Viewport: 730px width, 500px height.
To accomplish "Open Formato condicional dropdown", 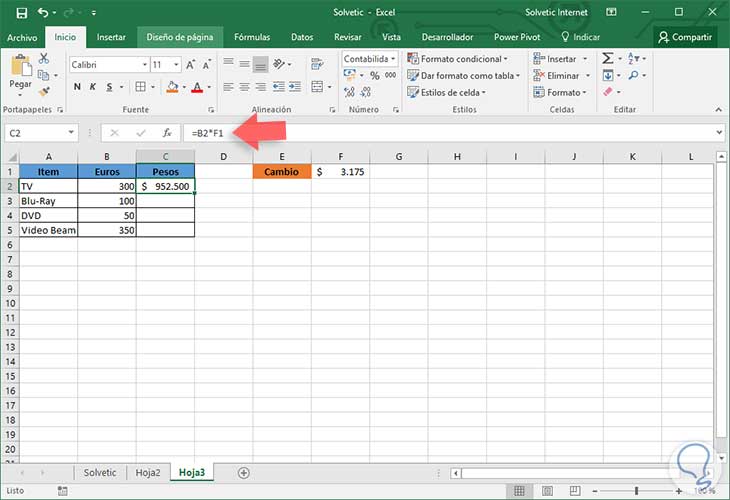I will 457,59.
